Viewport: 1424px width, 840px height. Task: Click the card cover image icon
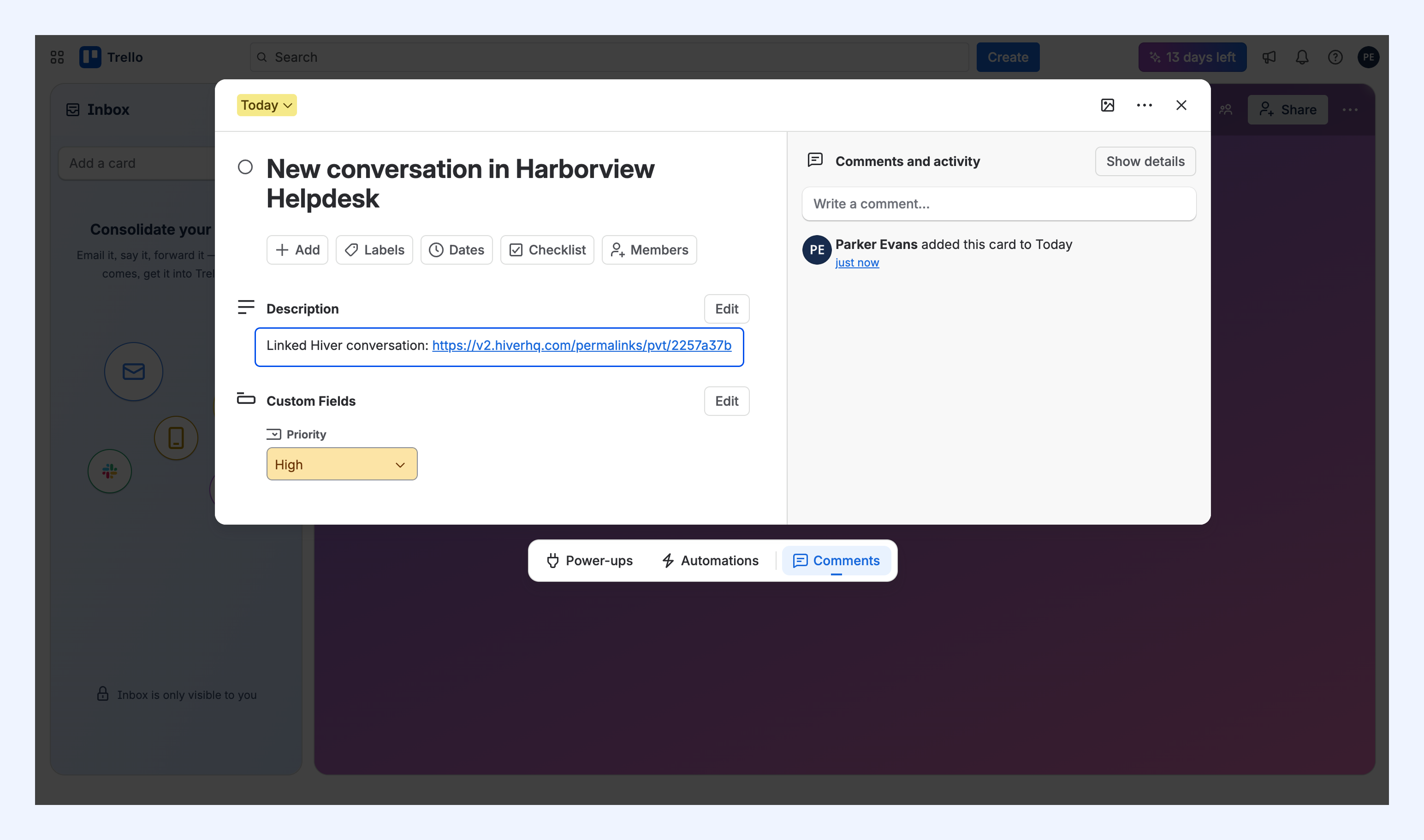pos(1108,105)
